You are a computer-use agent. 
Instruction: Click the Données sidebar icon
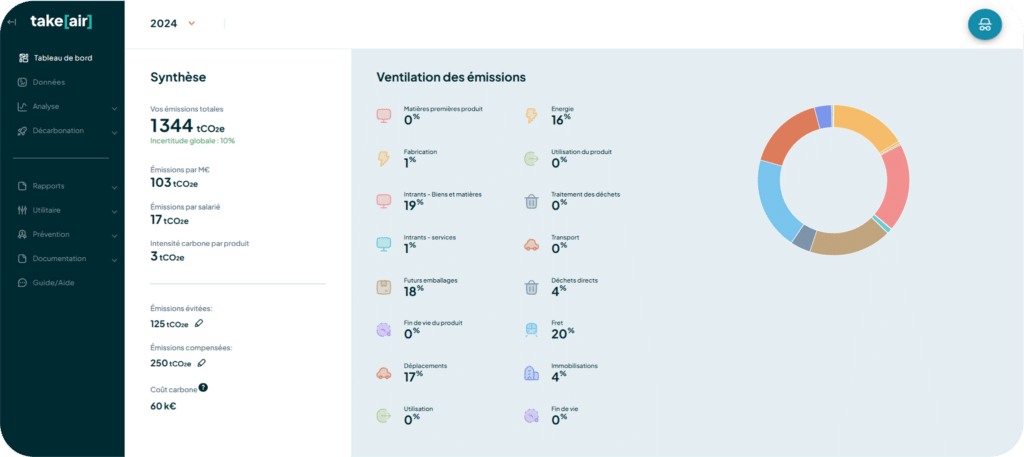pyautogui.click(x=22, y=82)
